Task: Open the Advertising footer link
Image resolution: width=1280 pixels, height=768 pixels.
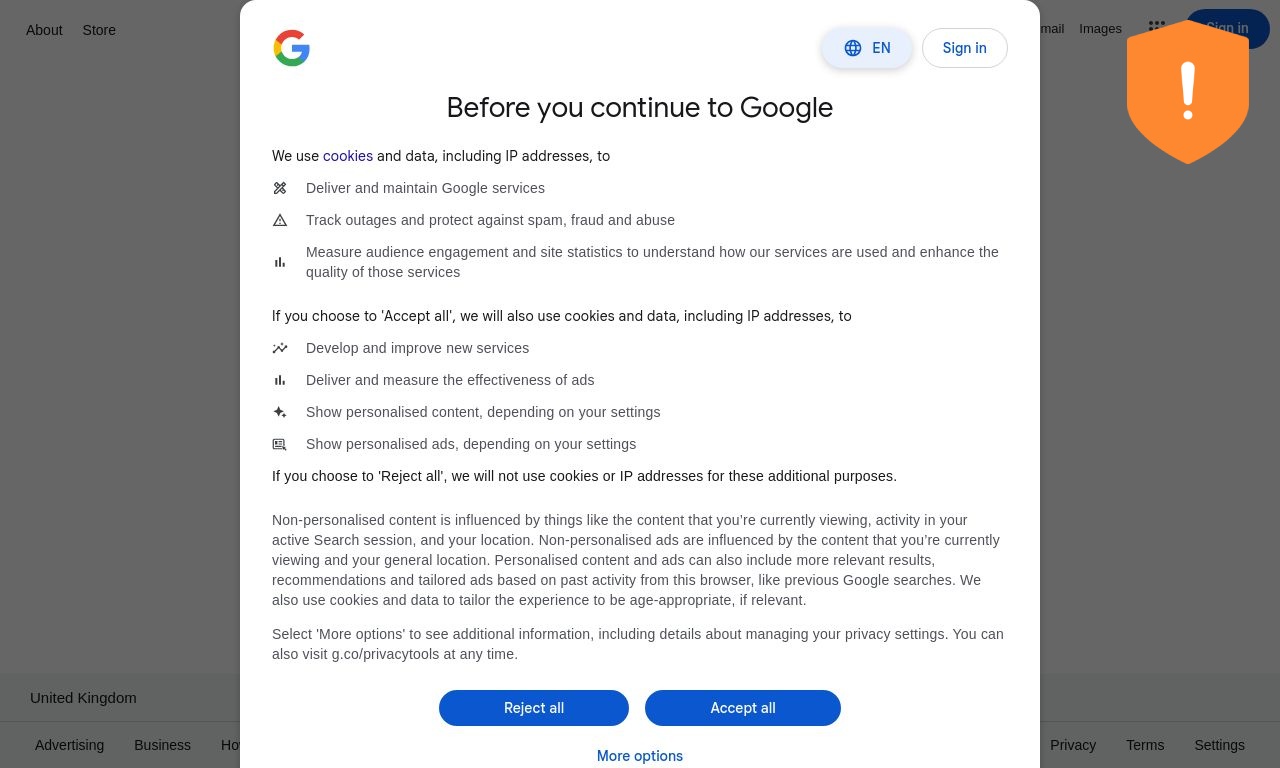Action: point(69,745)
